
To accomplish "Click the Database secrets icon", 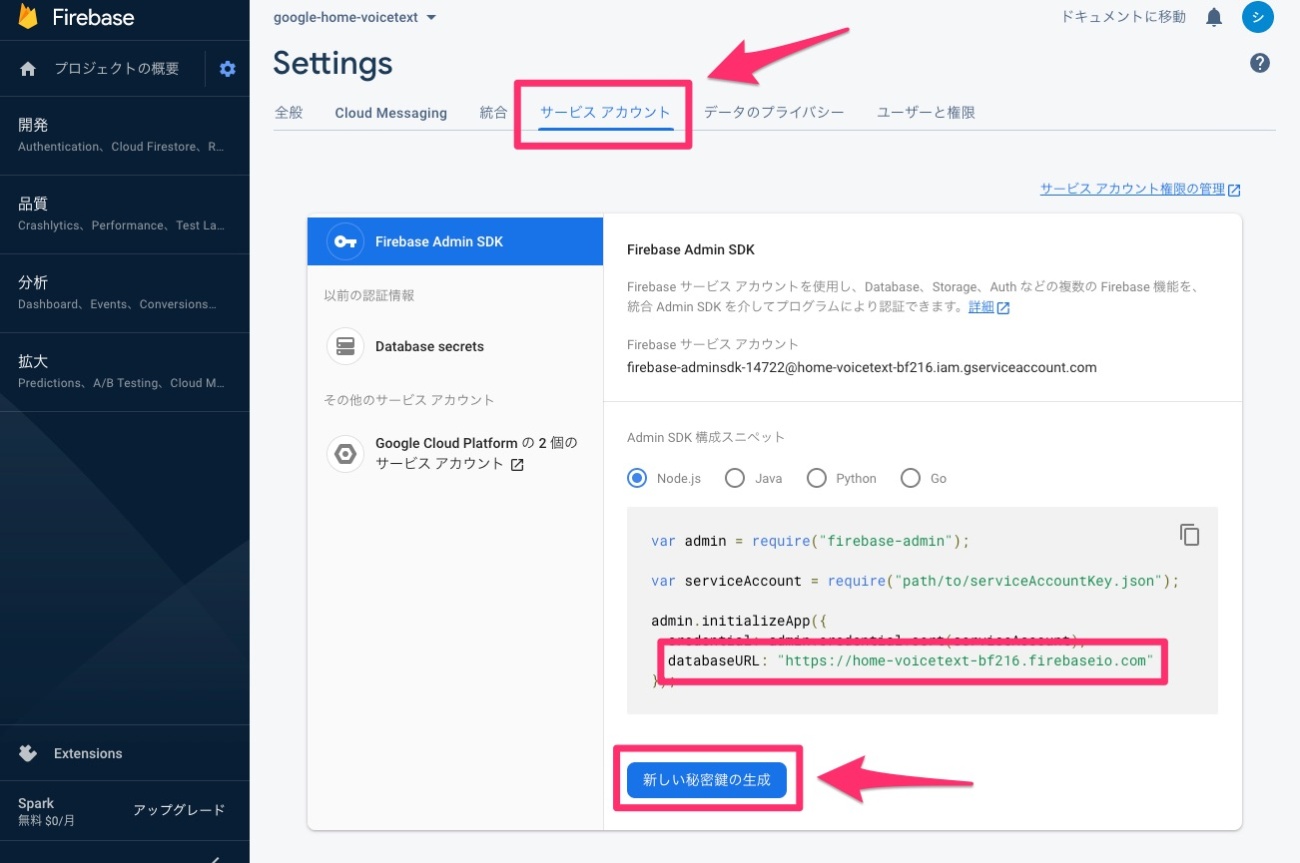I will pos(346,346).
